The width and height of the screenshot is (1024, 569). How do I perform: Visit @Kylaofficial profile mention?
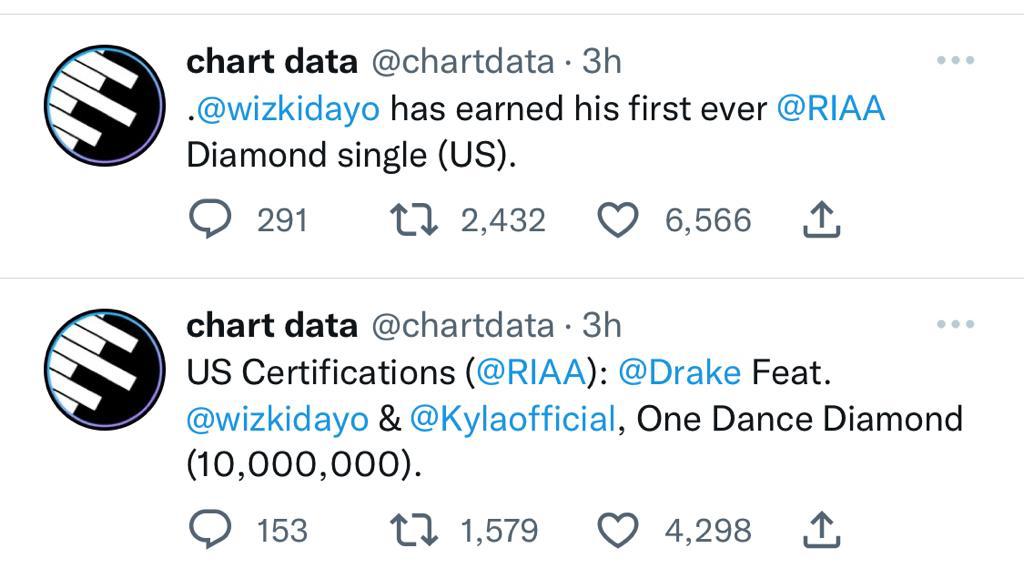coord(513,419)
